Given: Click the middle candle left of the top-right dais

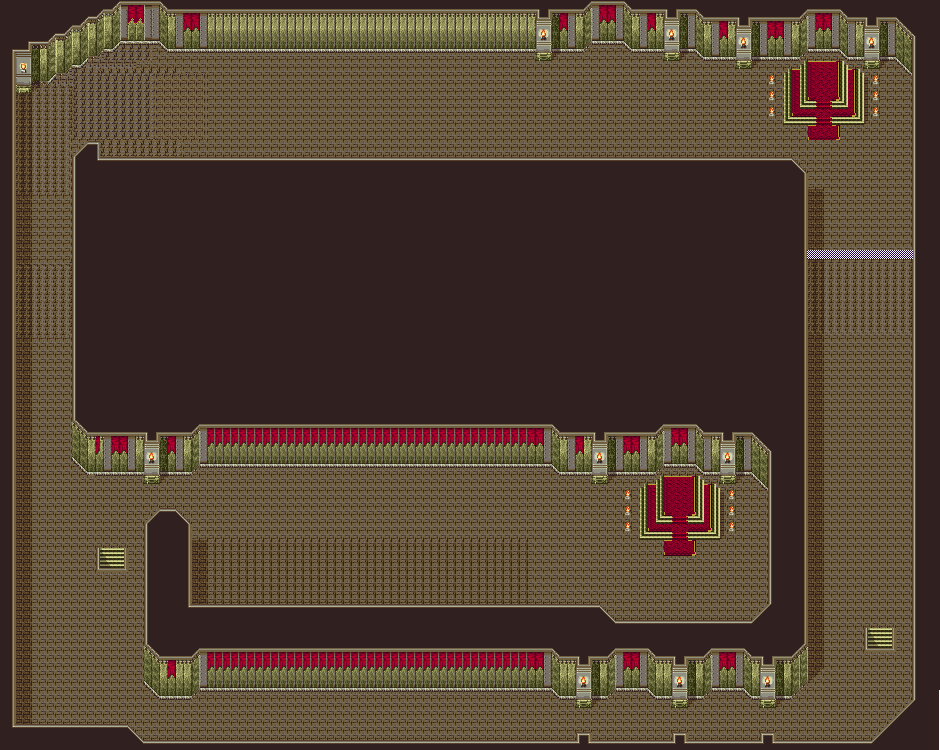Looking at the screenshot, I should coord(771,95).
